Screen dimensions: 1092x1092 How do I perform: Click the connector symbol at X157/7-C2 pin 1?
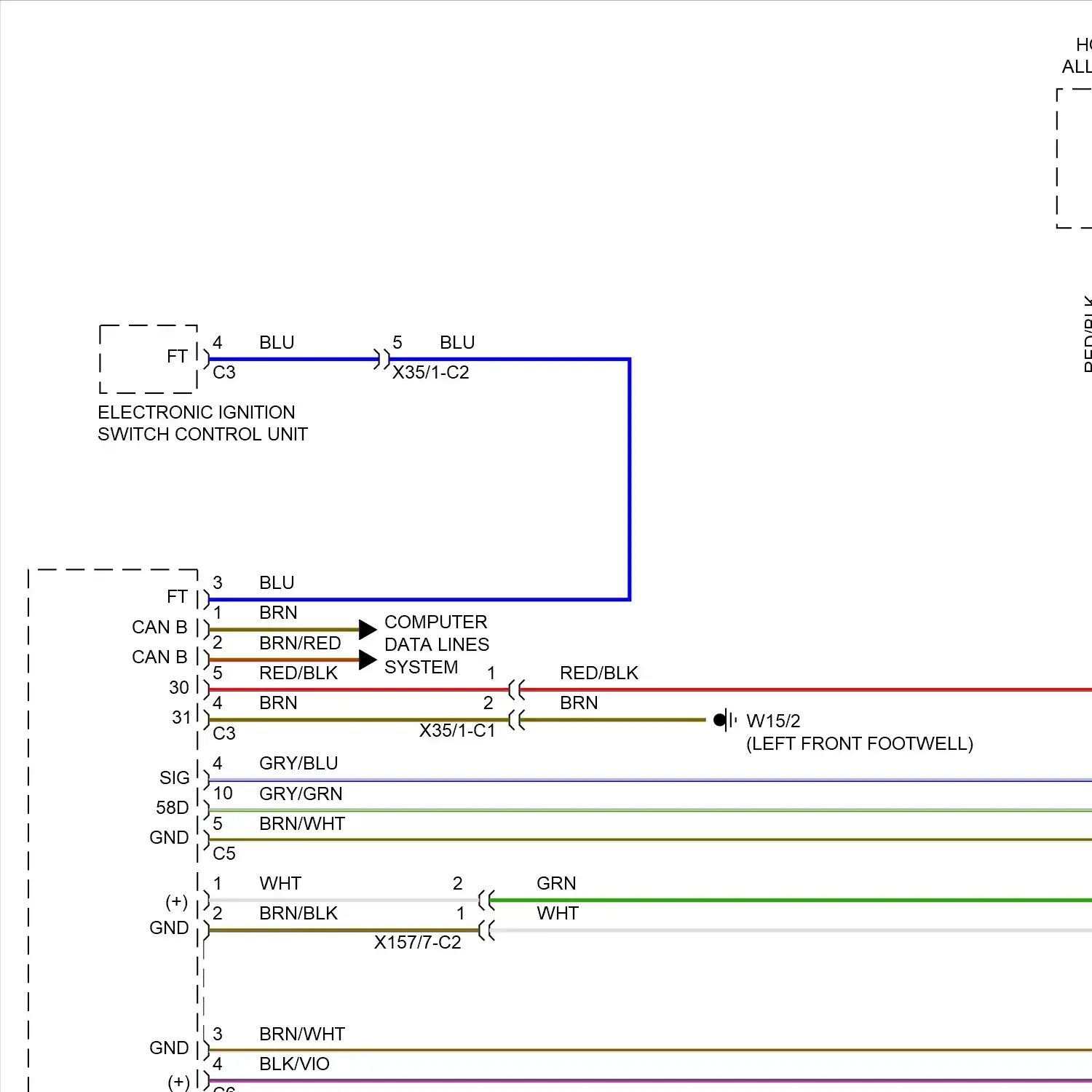pos(486,930)
